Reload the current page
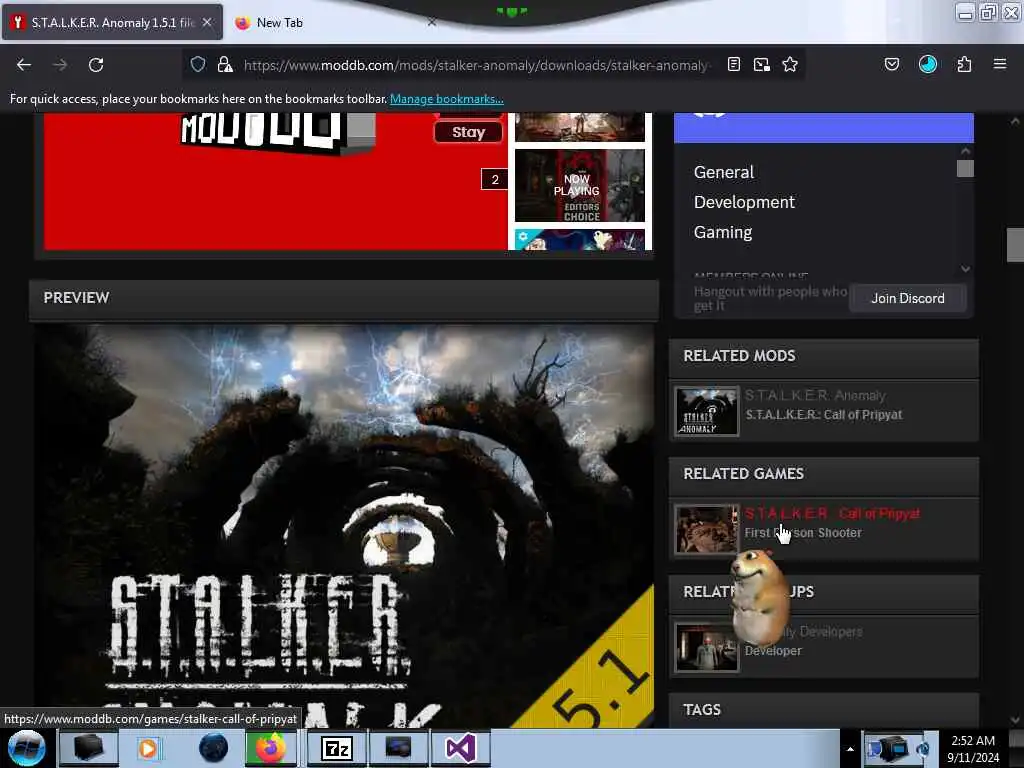Screen dimensions: 1024x768 point(96,65)
